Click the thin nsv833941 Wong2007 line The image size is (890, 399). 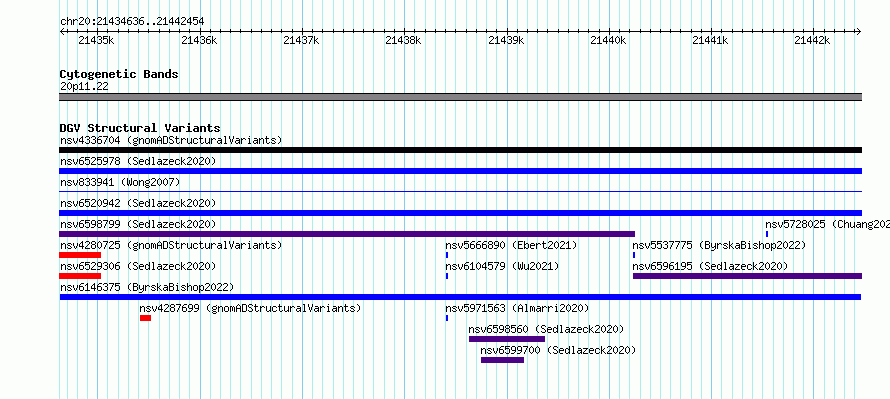(460, 192)
